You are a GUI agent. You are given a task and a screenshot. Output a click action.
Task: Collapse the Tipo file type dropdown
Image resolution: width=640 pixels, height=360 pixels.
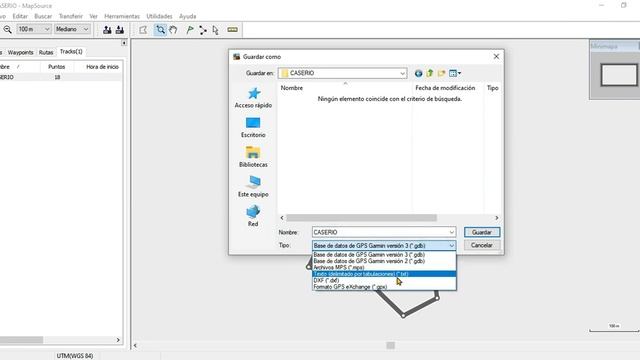(x=451, y=246)
